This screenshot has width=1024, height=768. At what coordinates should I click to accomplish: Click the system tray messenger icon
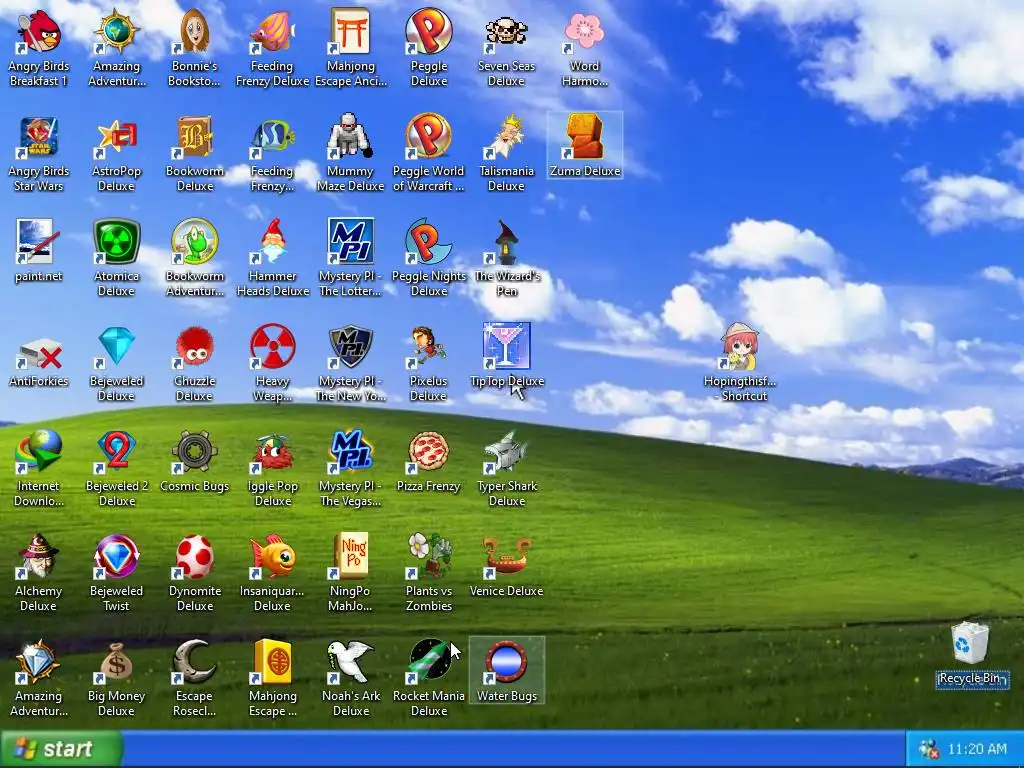tap(928, 749)
